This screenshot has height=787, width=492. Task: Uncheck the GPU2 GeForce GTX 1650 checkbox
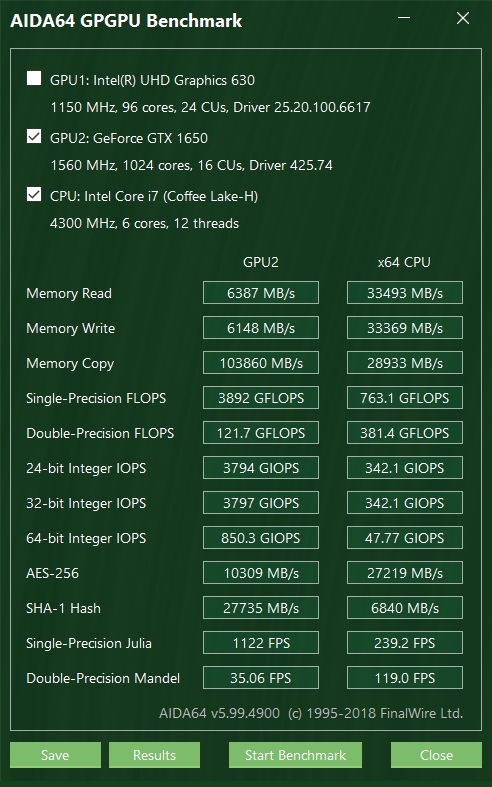34,137
